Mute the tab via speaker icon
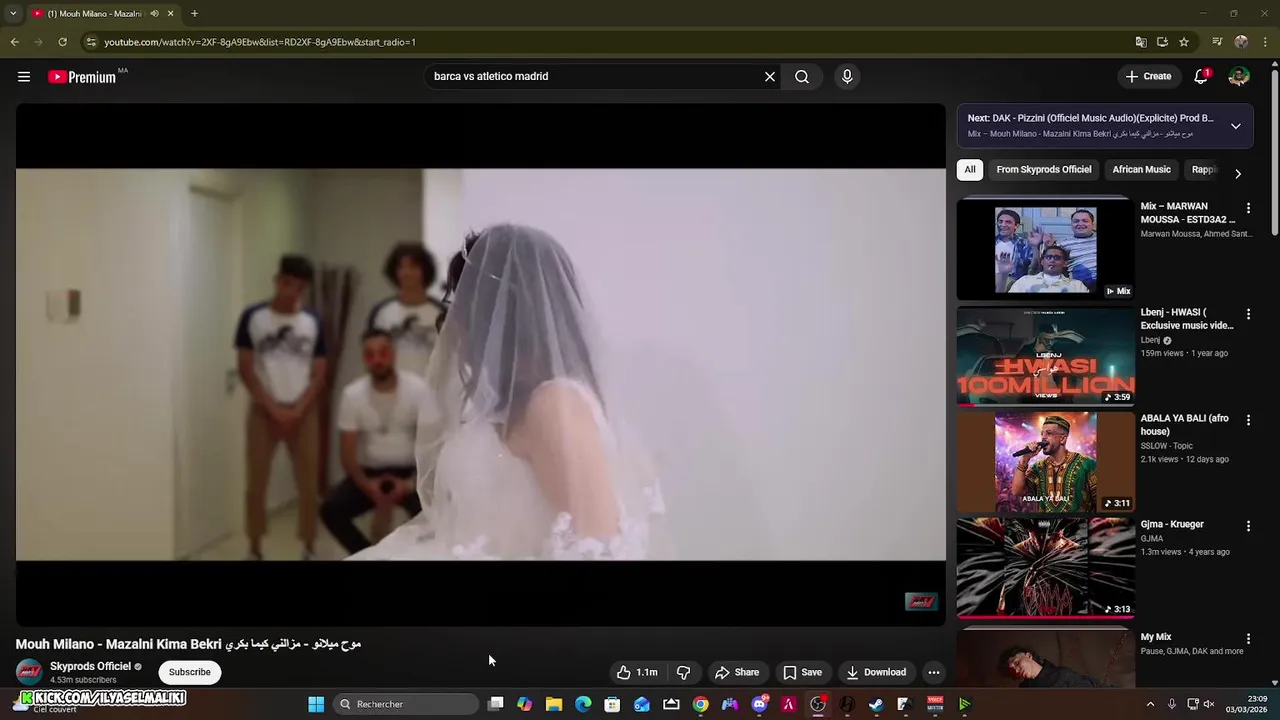 pos(154,13)
